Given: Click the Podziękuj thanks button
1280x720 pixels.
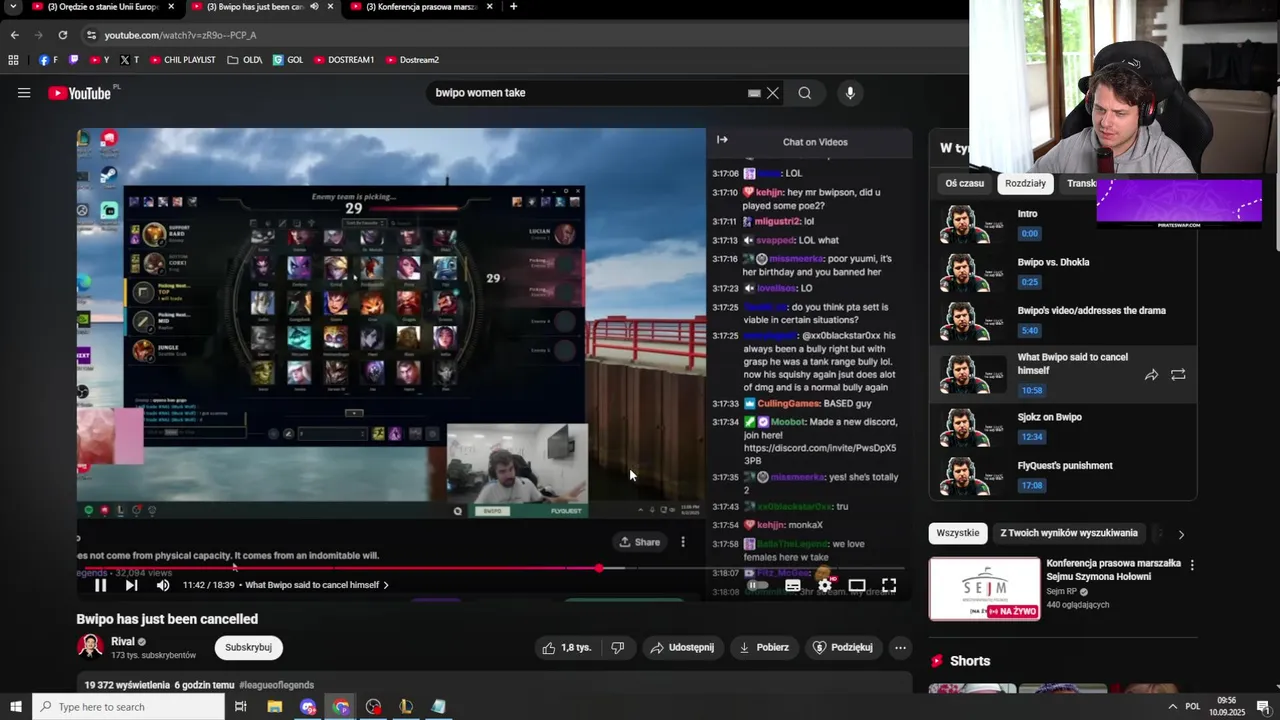Looking at the screenshot, I should coord(845,647).
